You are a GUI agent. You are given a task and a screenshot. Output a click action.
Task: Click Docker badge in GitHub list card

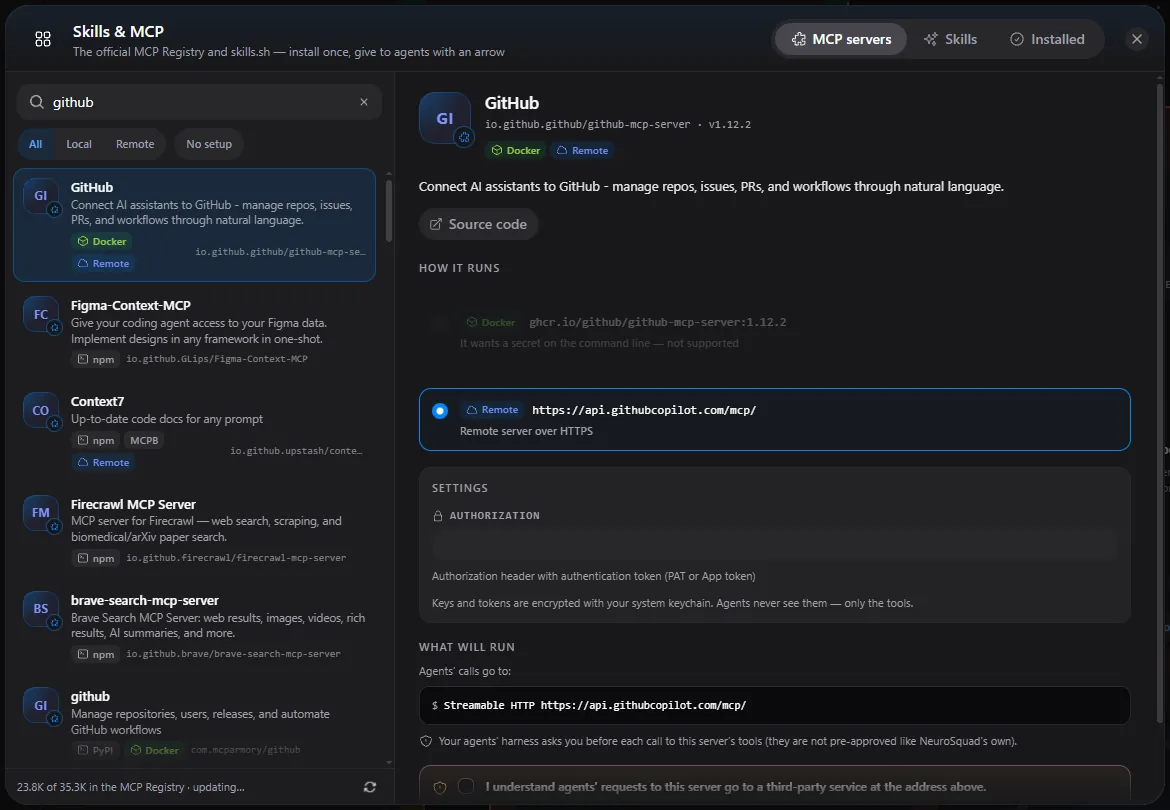point(102,242)
